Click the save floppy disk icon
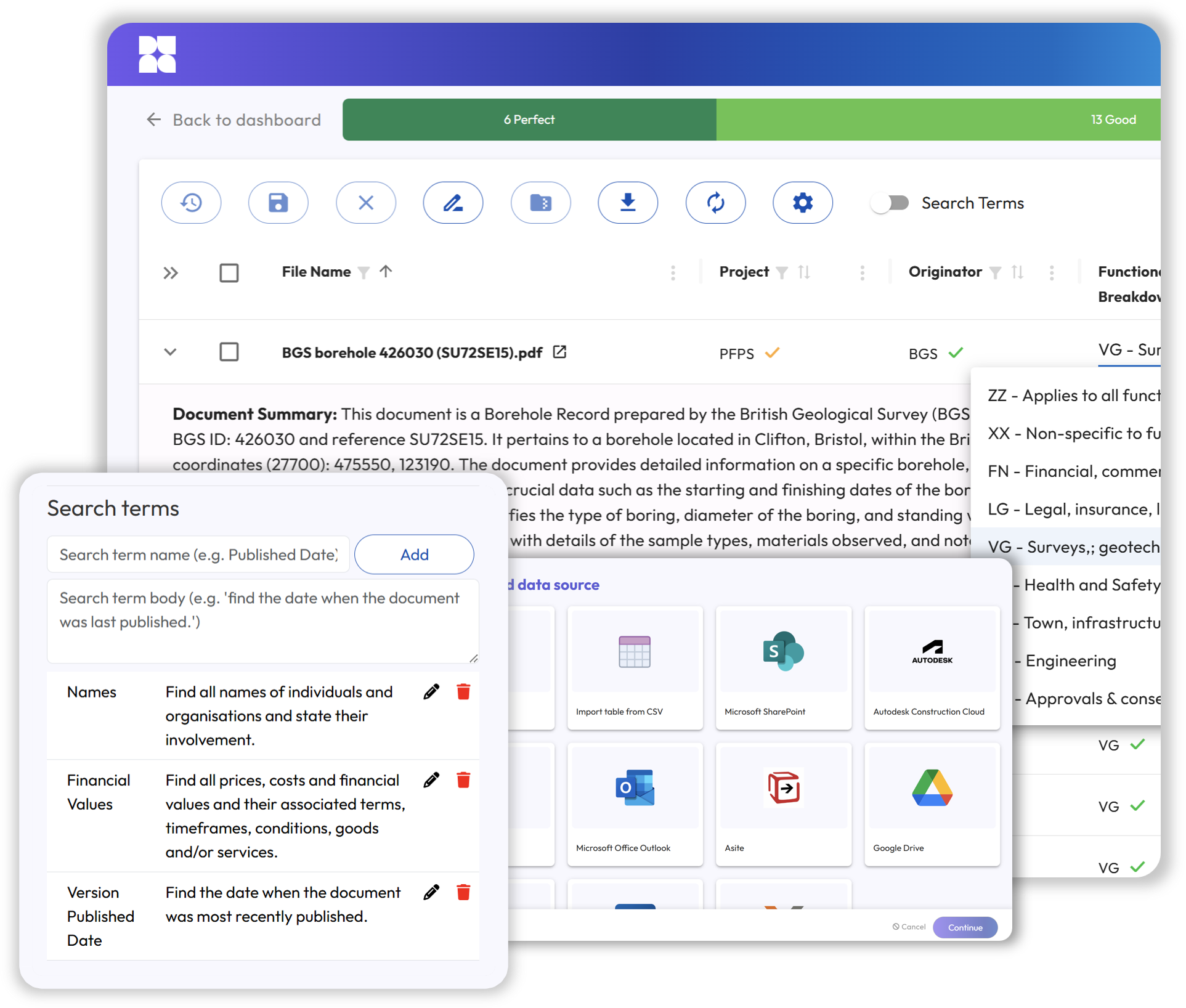 278,203
